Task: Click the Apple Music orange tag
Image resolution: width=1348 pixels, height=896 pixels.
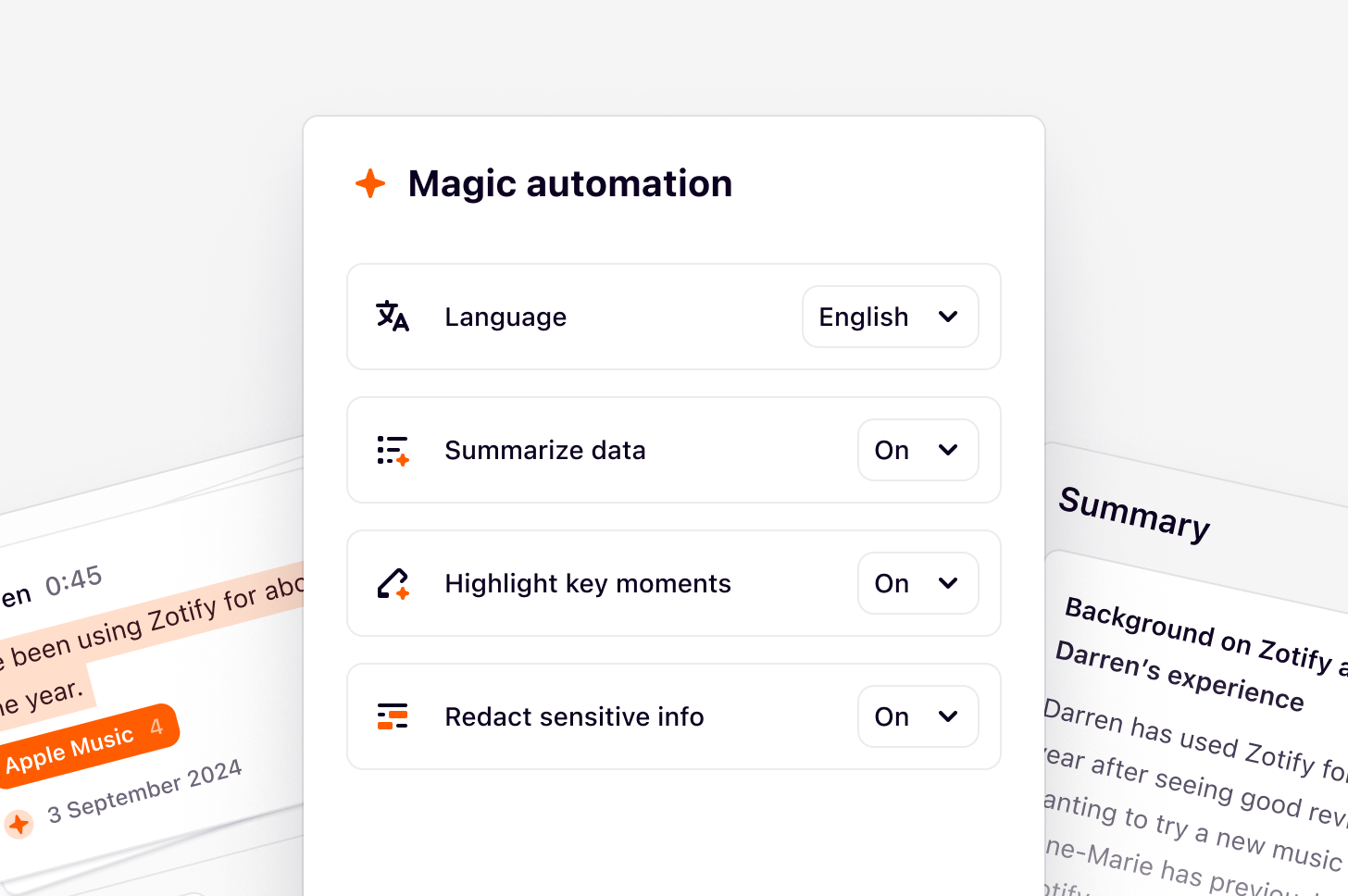Action: click(x=85, y=746)
